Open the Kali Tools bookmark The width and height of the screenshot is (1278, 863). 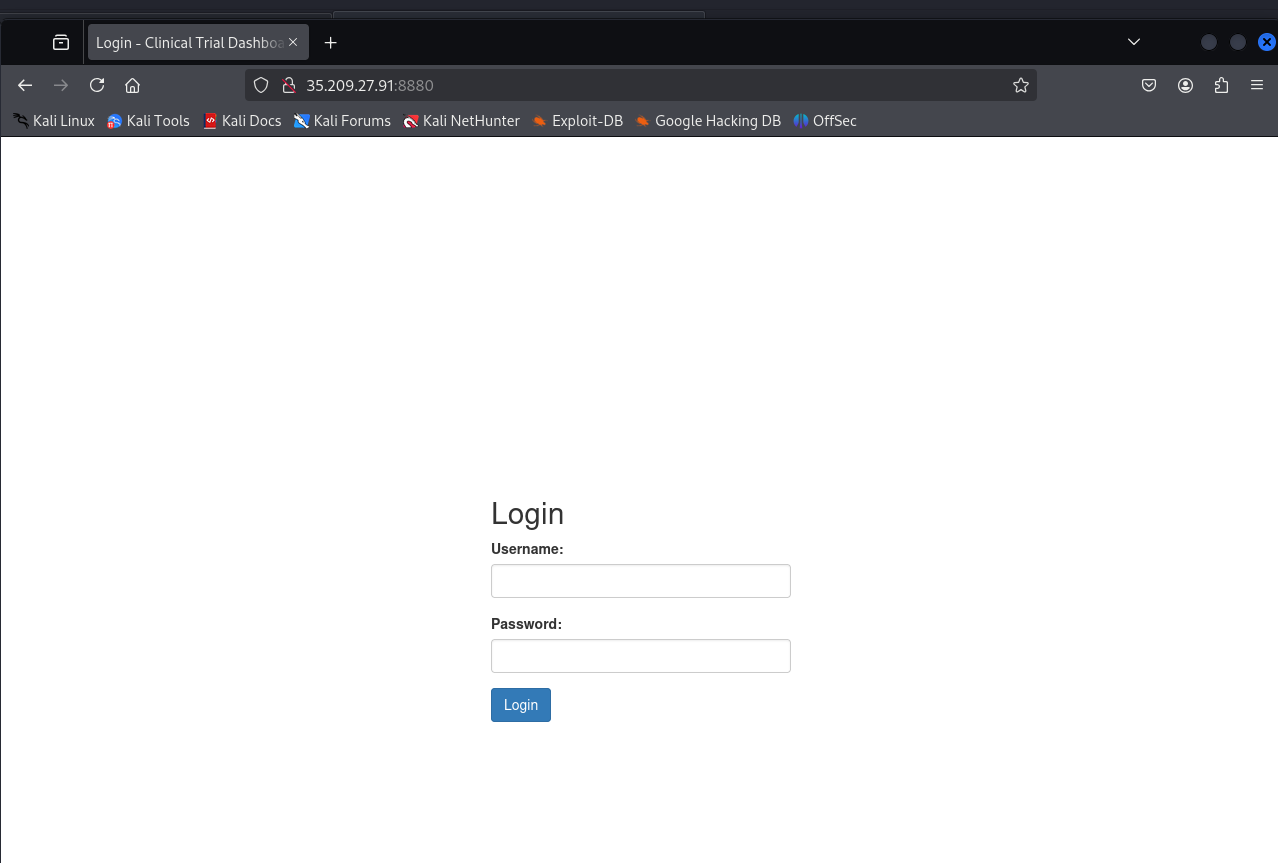[148, 121]
